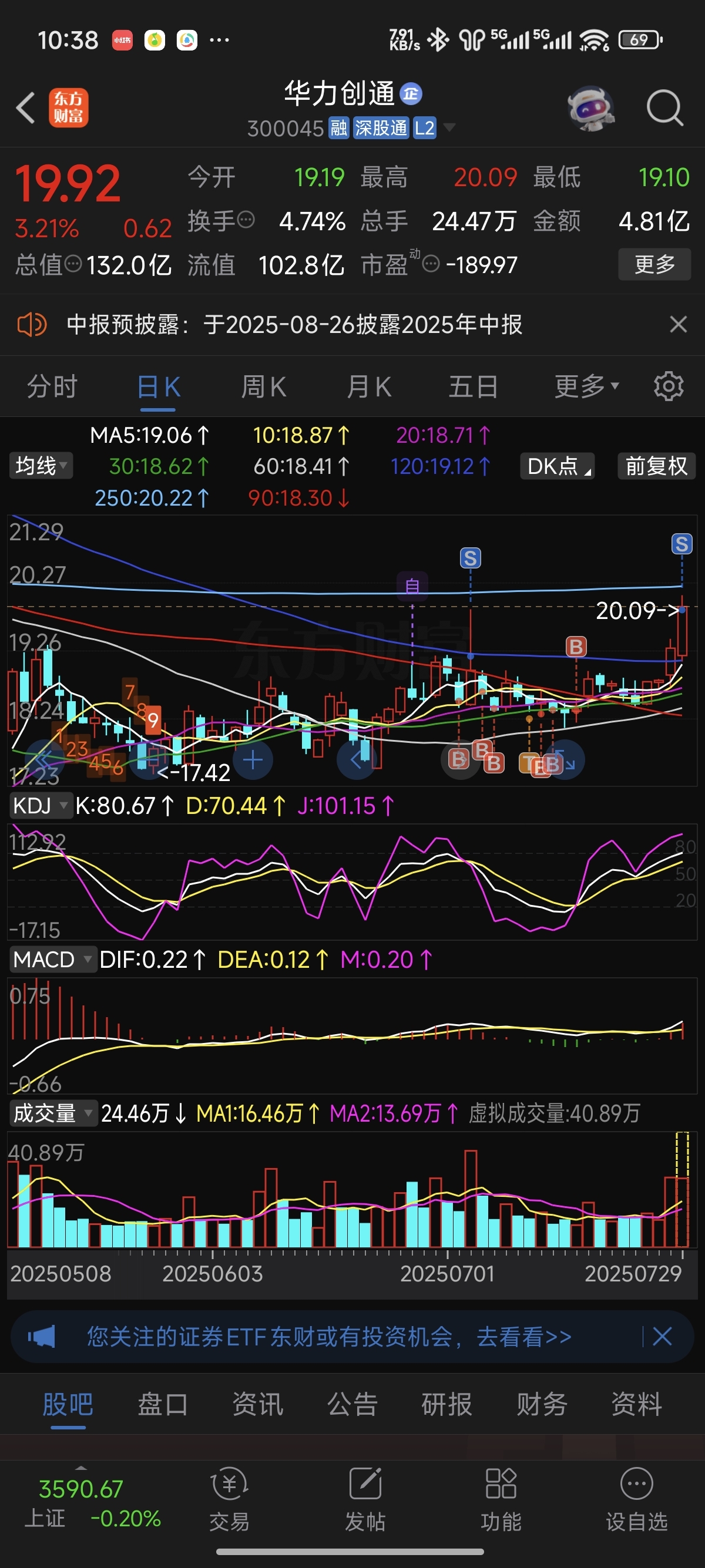Tap the info icon beside 总值
The image size is (705, 1568).
pyautogui.click(x=73, y=264)
